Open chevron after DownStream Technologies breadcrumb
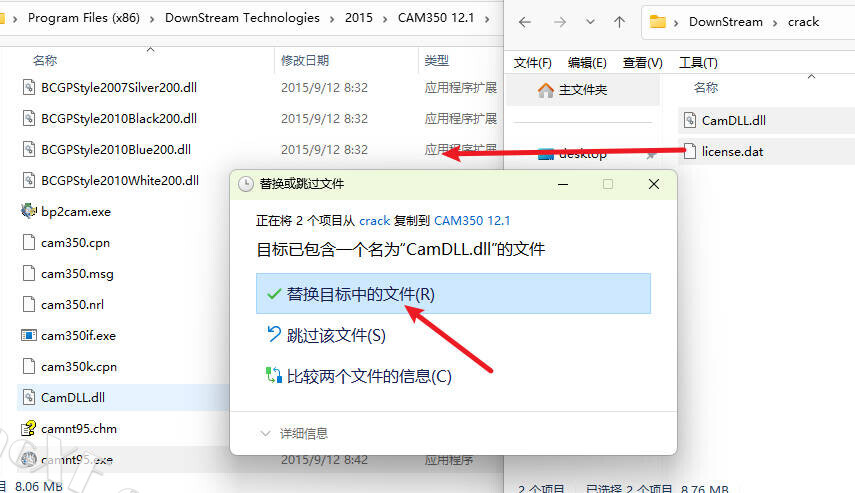 click(x=332, y=19)
